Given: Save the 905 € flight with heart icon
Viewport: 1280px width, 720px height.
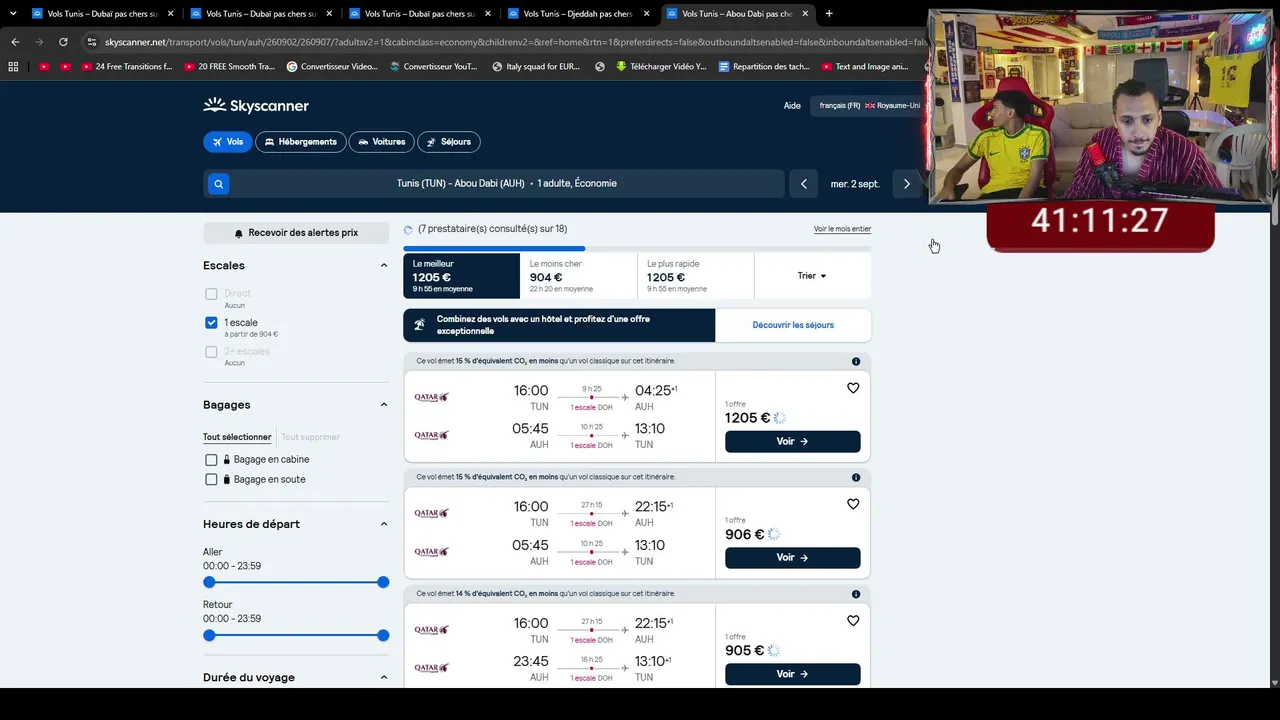Looking at the screenshot, I should click(x=853, y=620).
